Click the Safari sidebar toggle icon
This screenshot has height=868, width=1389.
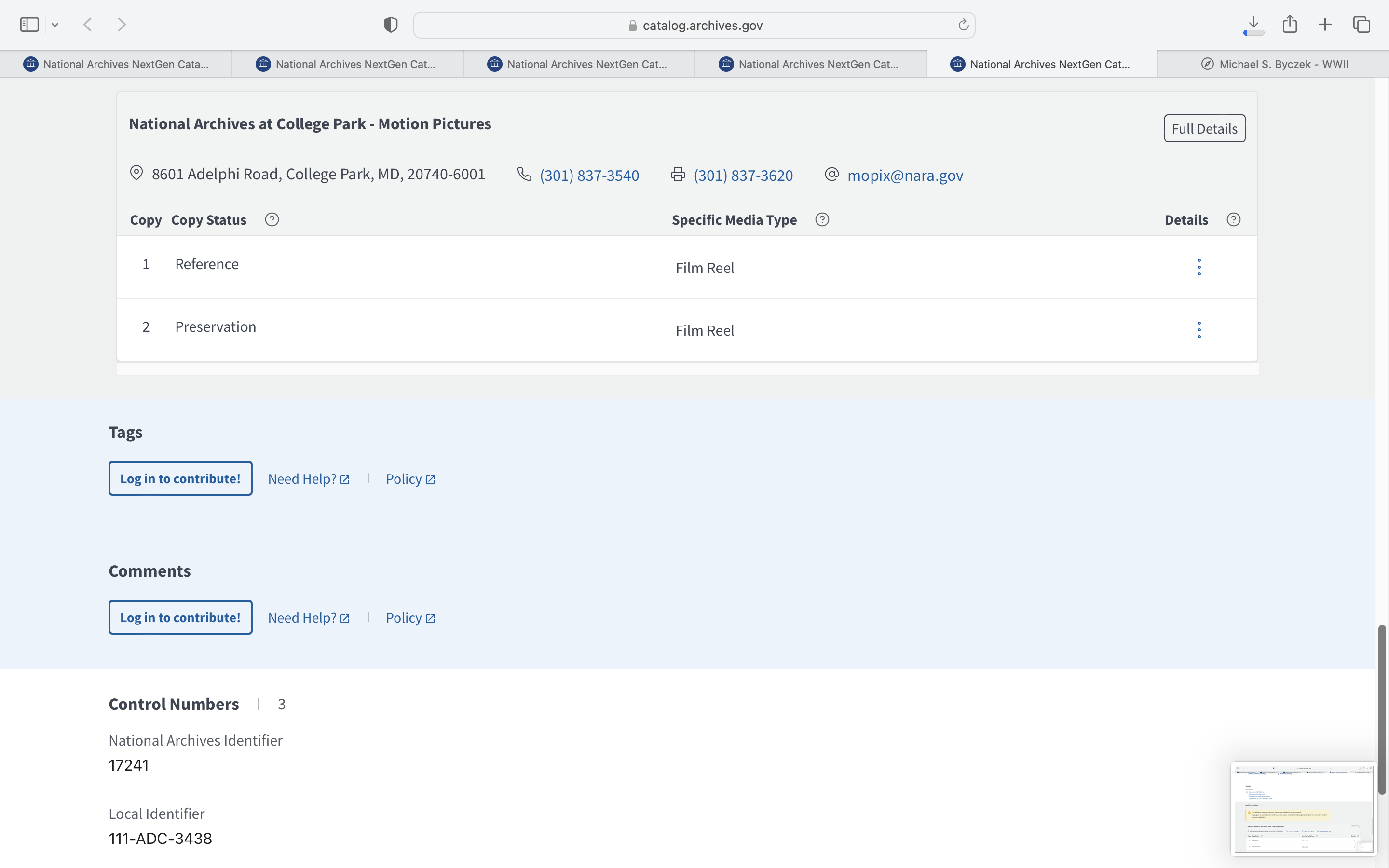point(29,25)
